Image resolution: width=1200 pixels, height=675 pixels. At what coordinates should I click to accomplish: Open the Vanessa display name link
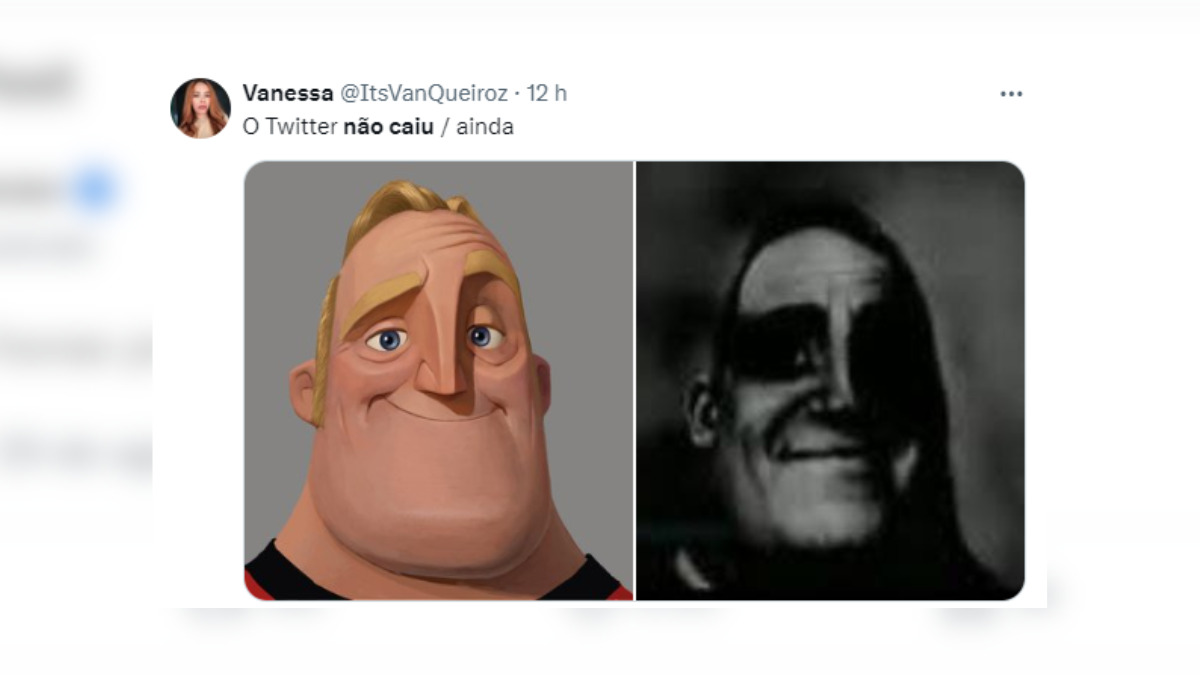pos(288,93)
